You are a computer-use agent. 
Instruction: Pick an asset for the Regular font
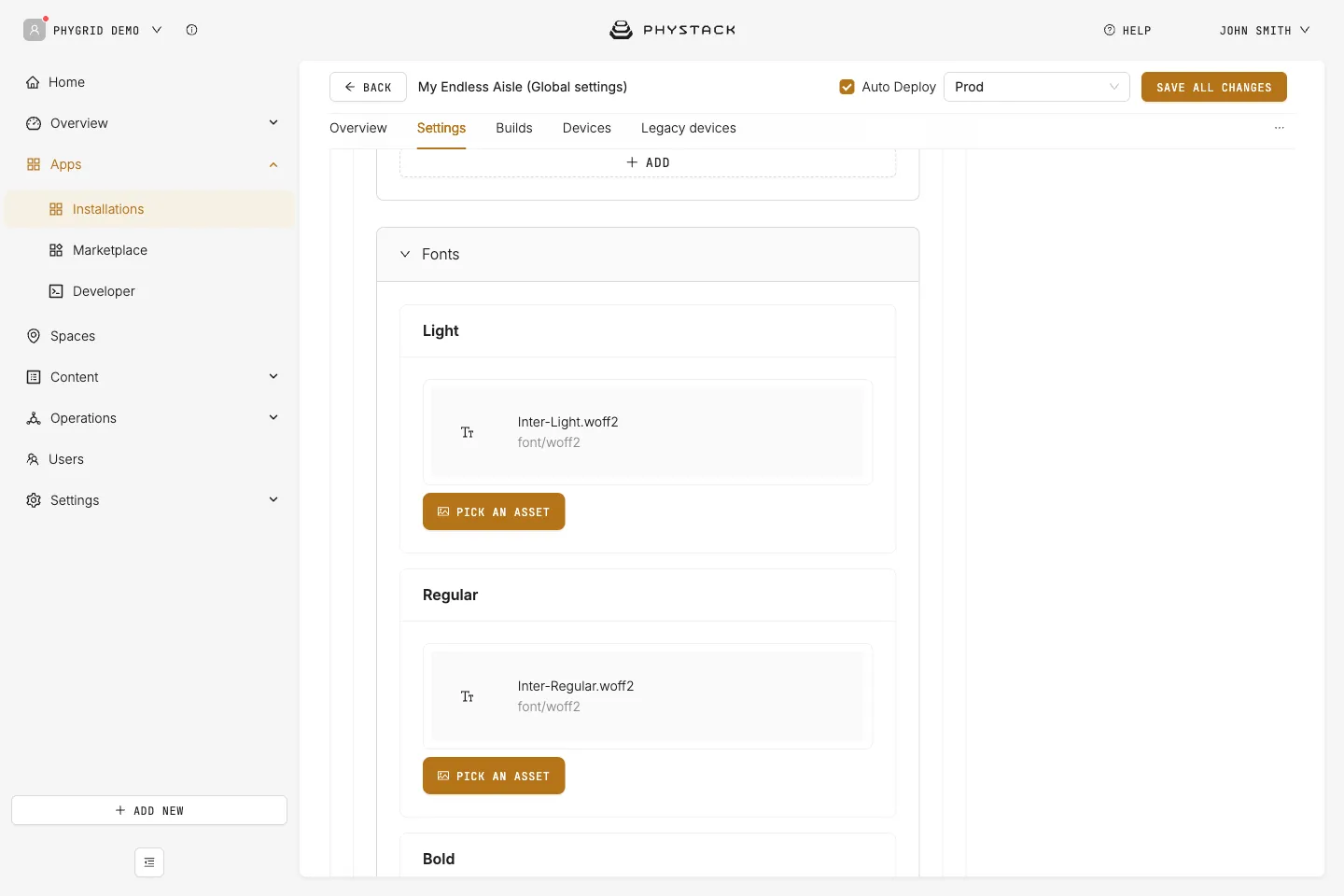(494, 776)
